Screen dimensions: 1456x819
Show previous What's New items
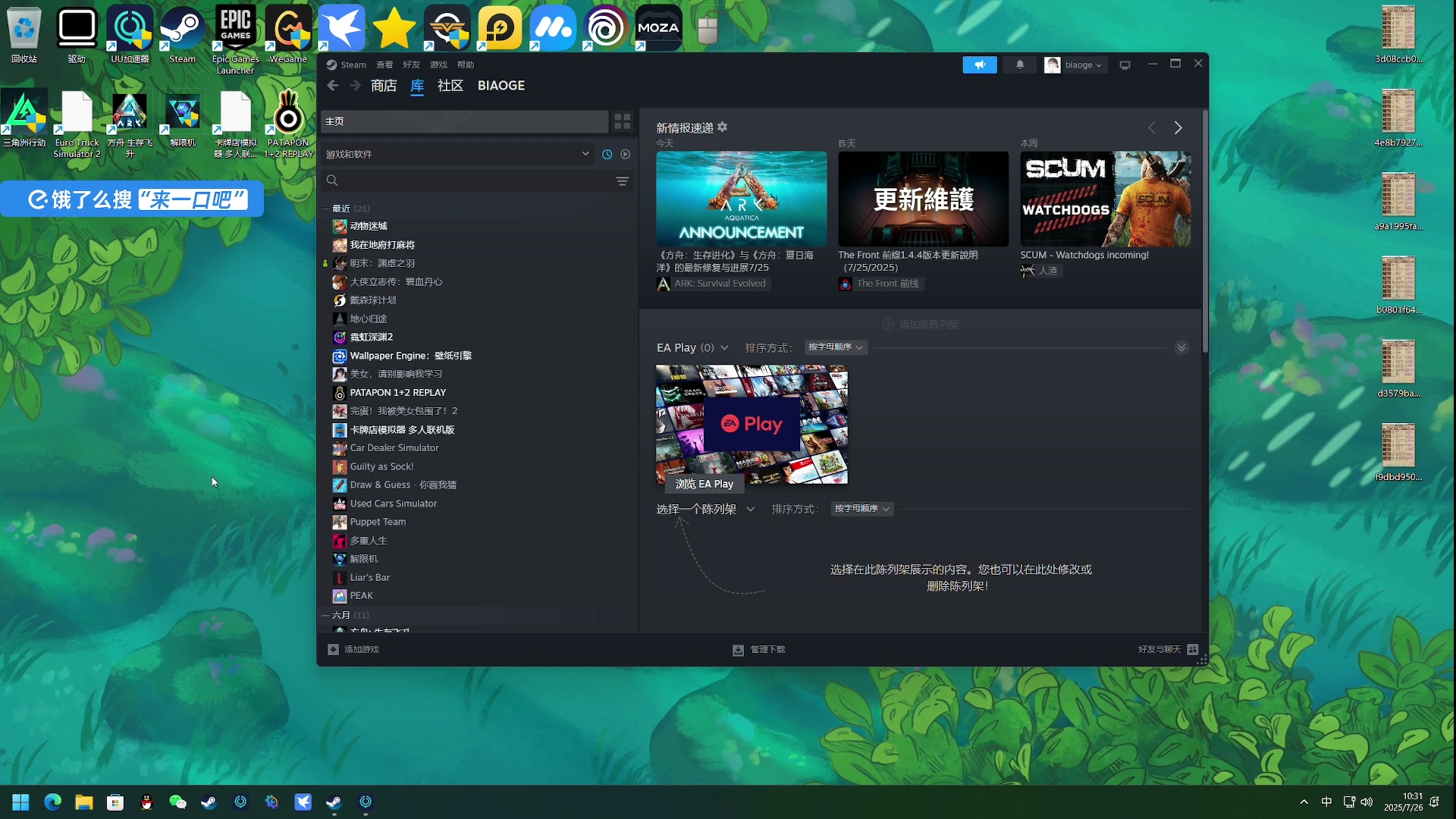click(1152, 127)
